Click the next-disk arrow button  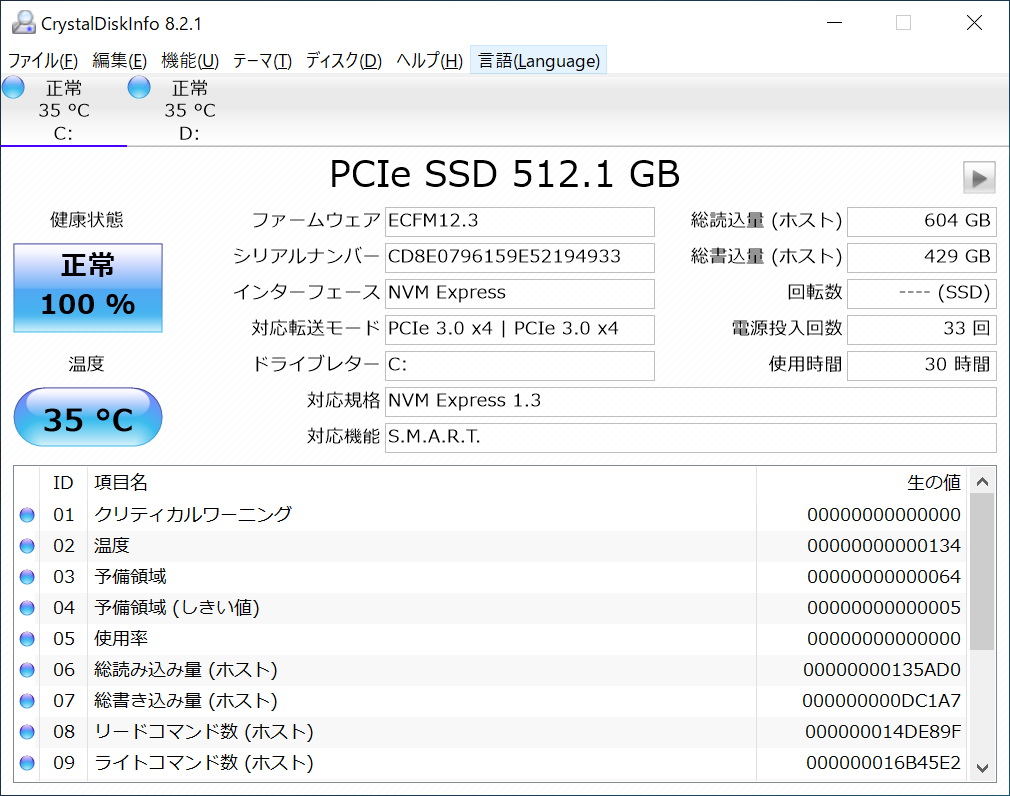point(979,177)
